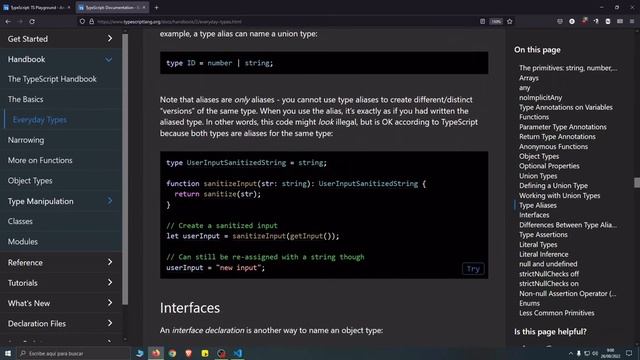Jump to Interfaces in page outline
Screen dimensions: 640x360
(534, 215)
